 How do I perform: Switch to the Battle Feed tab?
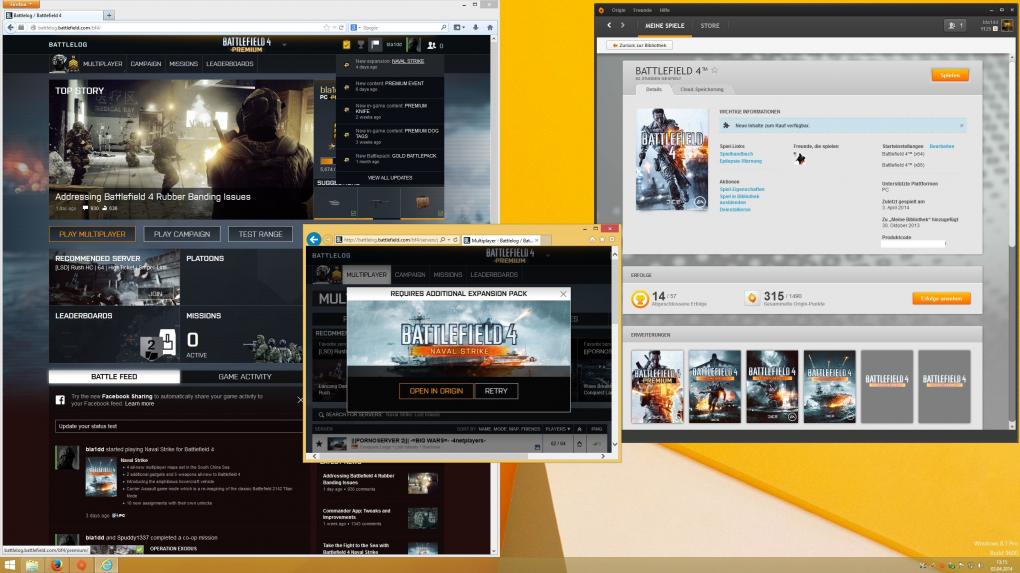(x=114, y=377)
